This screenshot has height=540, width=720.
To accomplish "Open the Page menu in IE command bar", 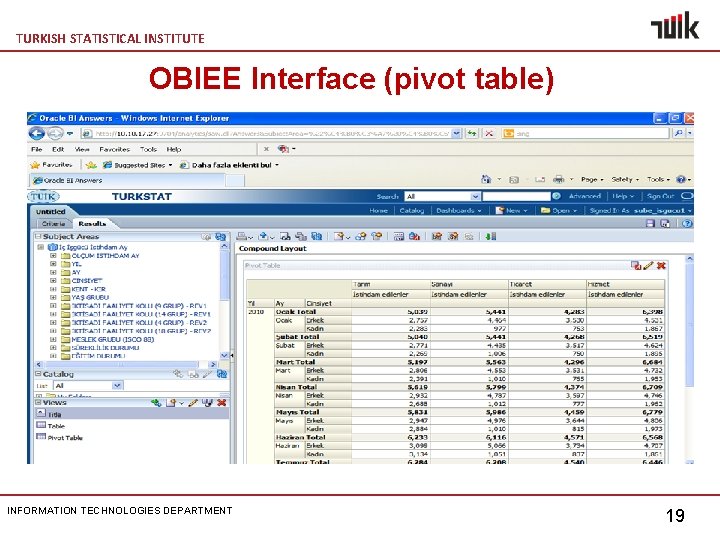I will pyautogui.click(x=592, y=180).
